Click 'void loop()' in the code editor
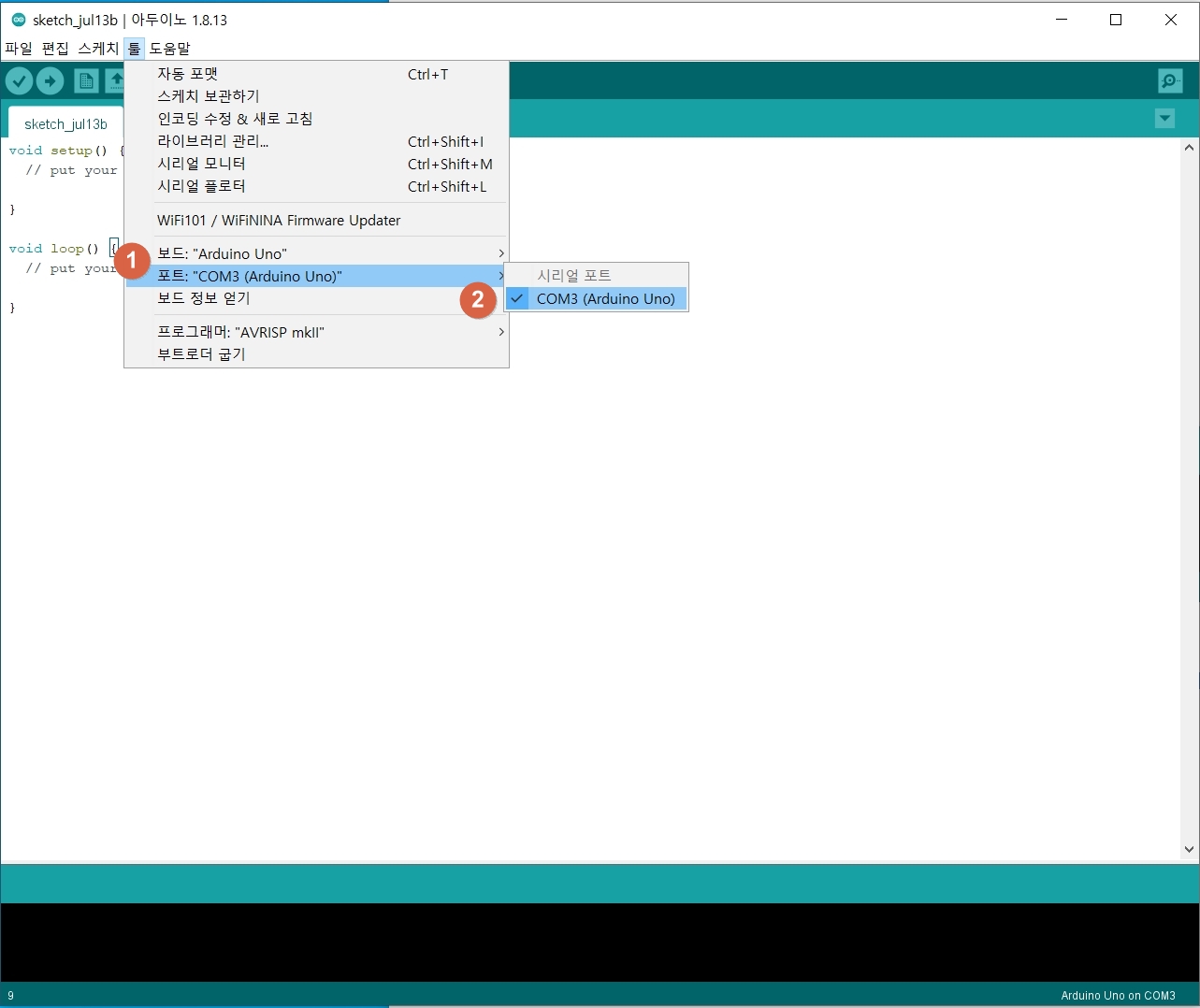 (53, 249)
